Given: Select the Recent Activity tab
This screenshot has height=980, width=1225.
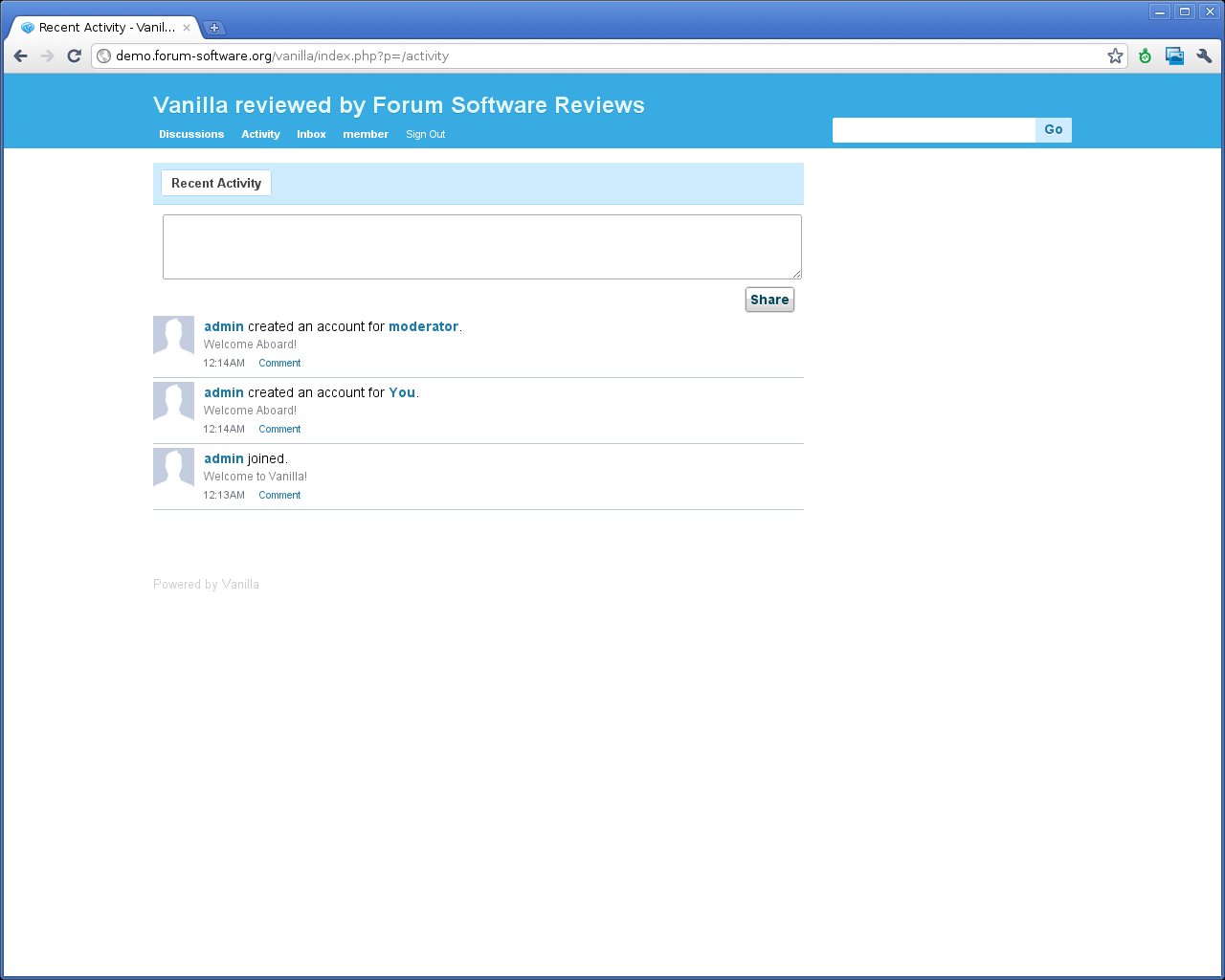Looking at the screenshot, I should [x=216, y=183].
